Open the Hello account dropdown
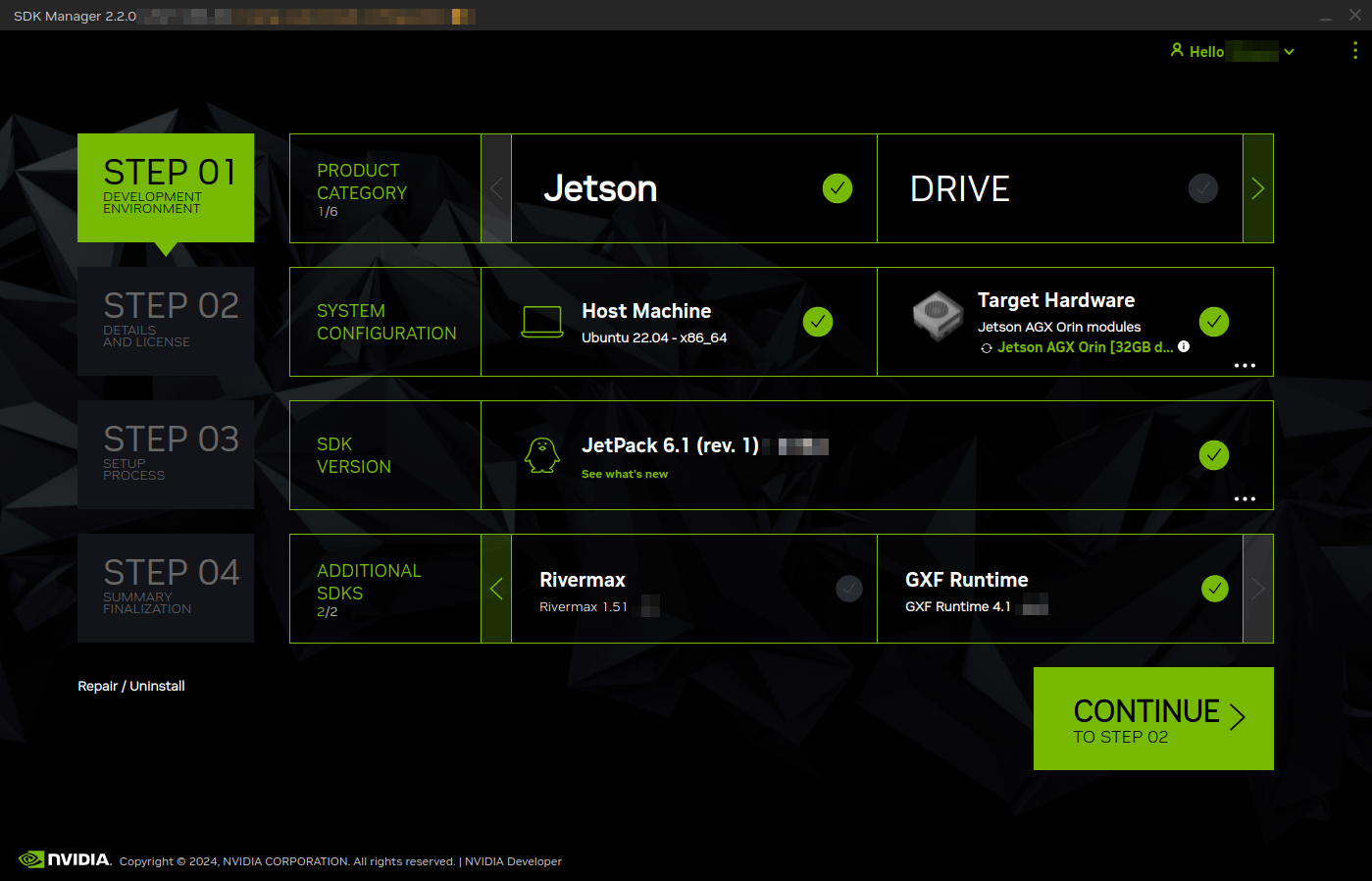 pos(1289,51)
